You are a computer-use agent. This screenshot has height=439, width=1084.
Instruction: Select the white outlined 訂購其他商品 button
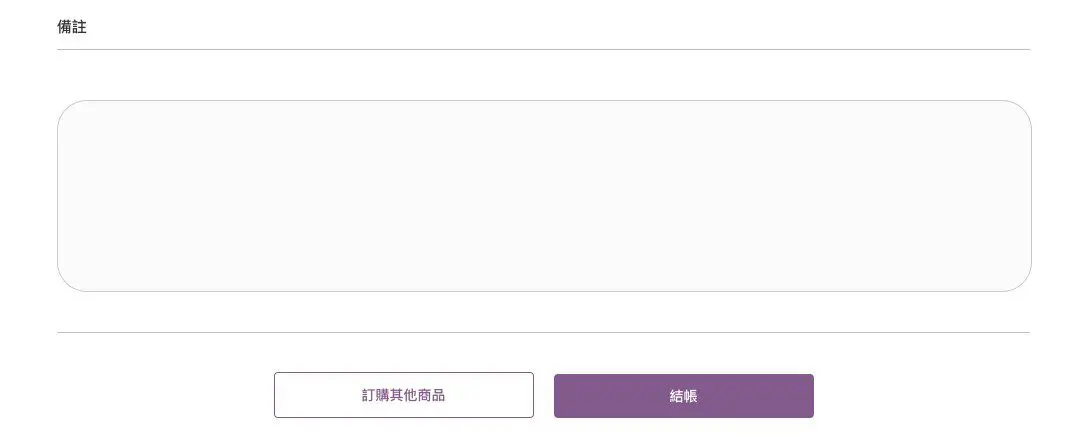point(403,395)
